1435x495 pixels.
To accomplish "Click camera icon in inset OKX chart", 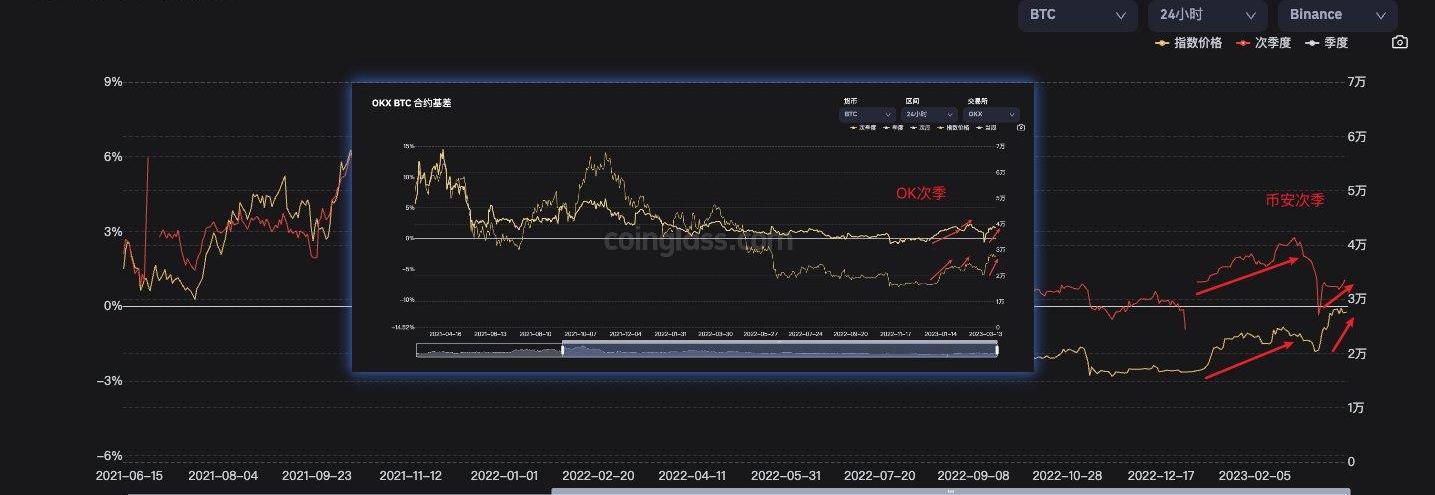I will pos(1021,128).
